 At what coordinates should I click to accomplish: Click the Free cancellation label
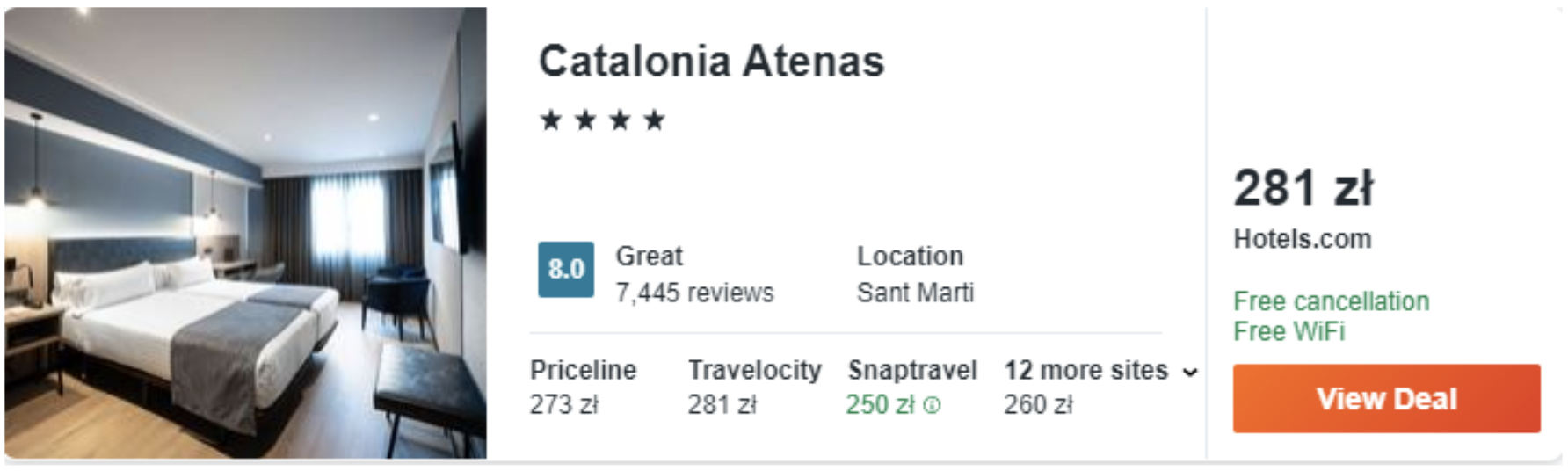point(1331,301)
